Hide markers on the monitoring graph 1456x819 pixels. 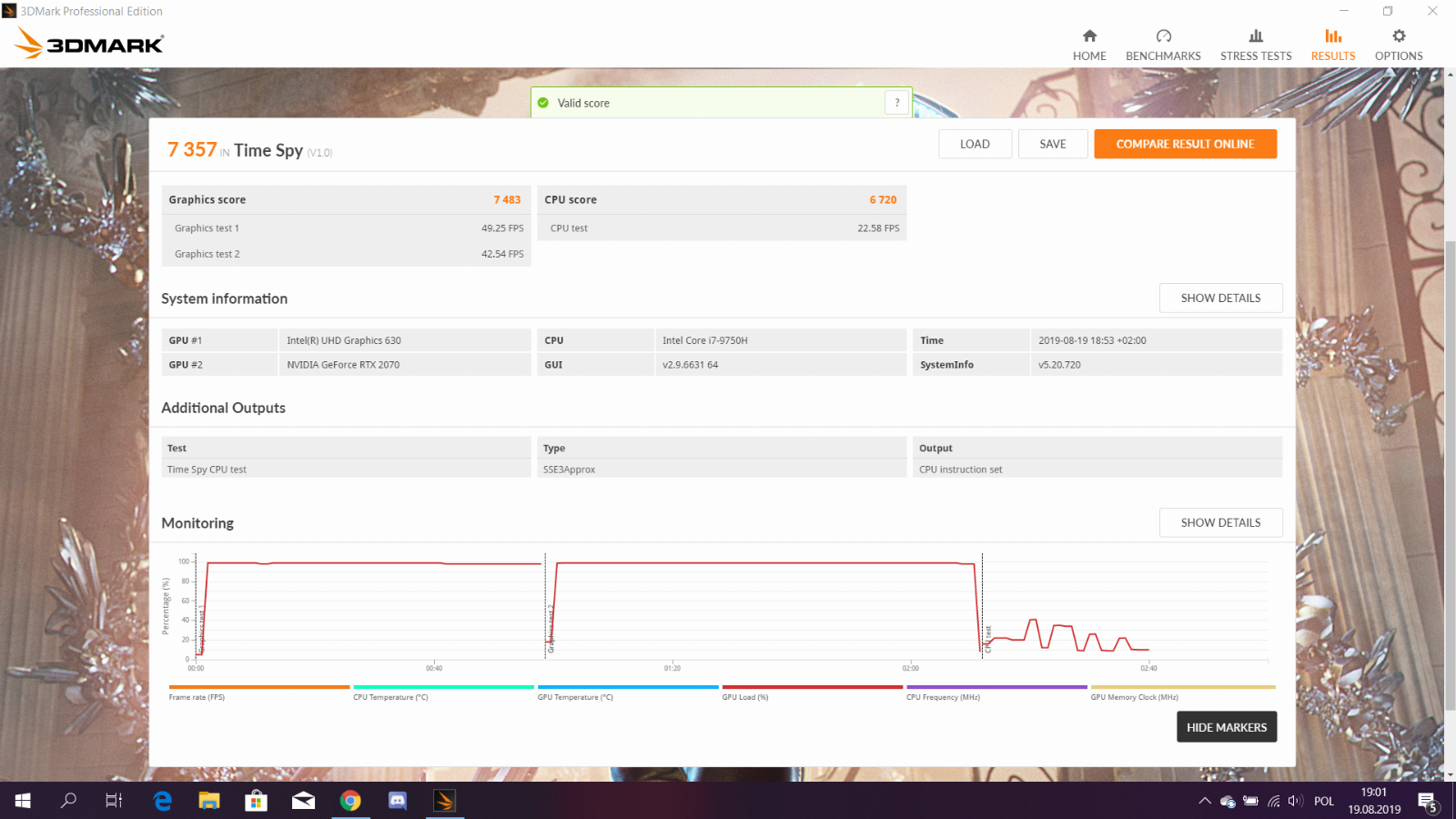pos(1227,727)
